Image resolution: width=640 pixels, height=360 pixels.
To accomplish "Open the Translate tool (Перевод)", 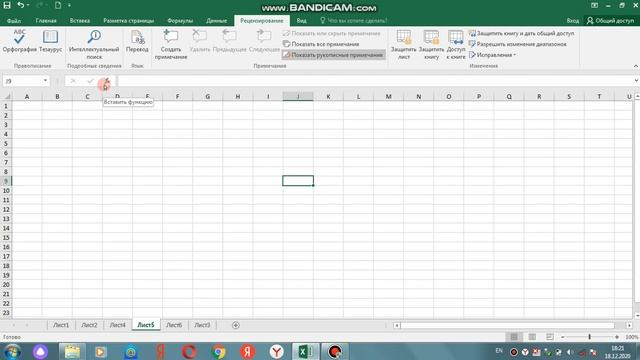I will coord(137,41).
